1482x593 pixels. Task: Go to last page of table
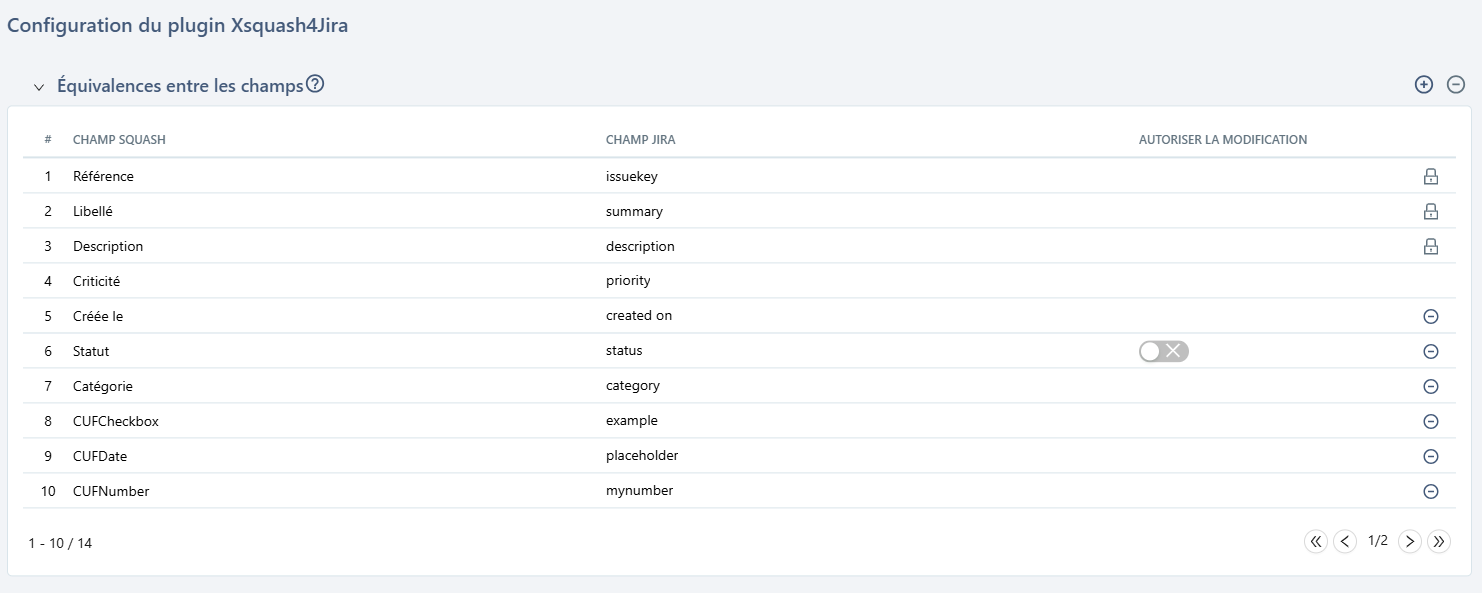click(x=1440, y=541)
